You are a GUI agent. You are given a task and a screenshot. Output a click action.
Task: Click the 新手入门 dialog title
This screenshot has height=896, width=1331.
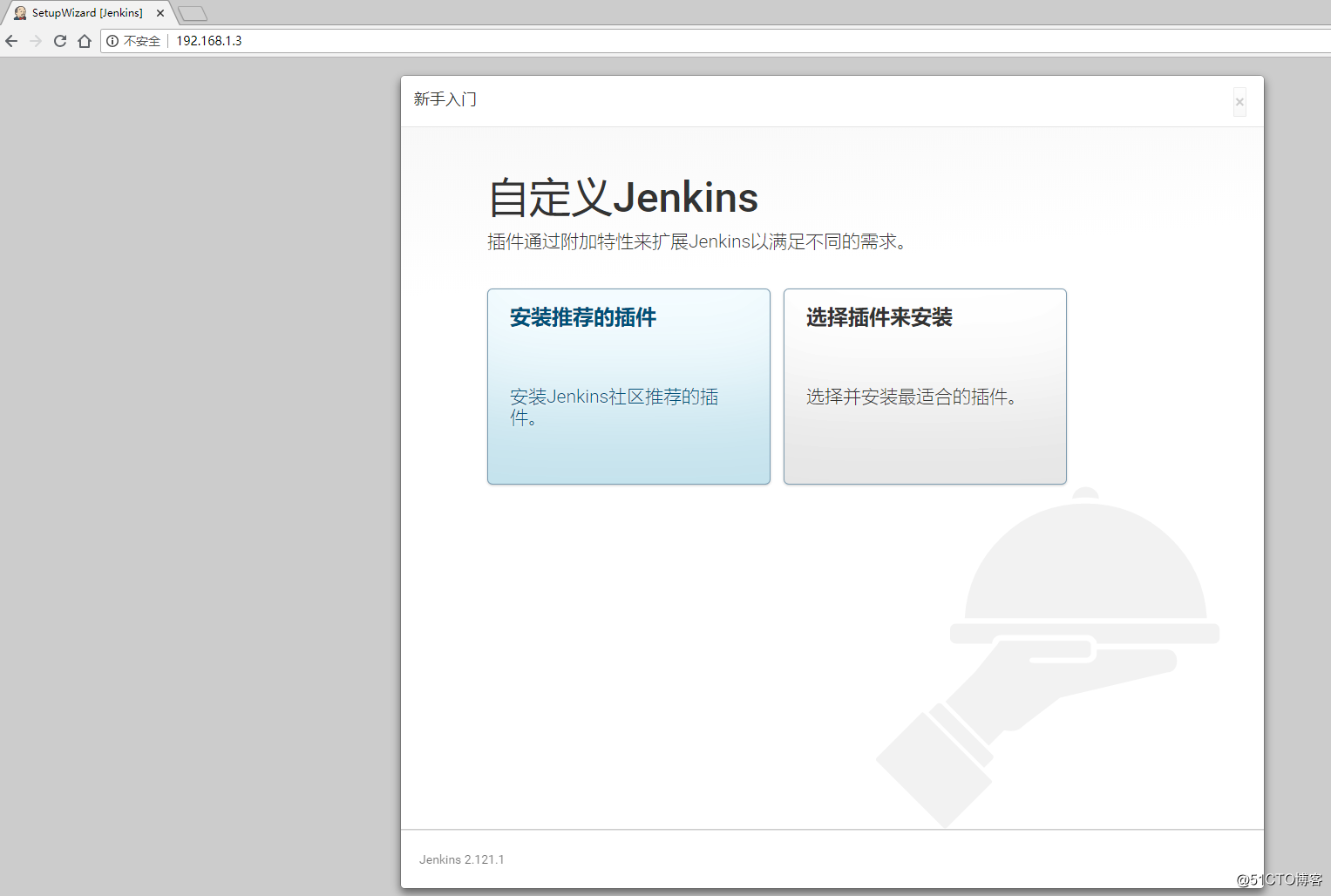(445, 99)
